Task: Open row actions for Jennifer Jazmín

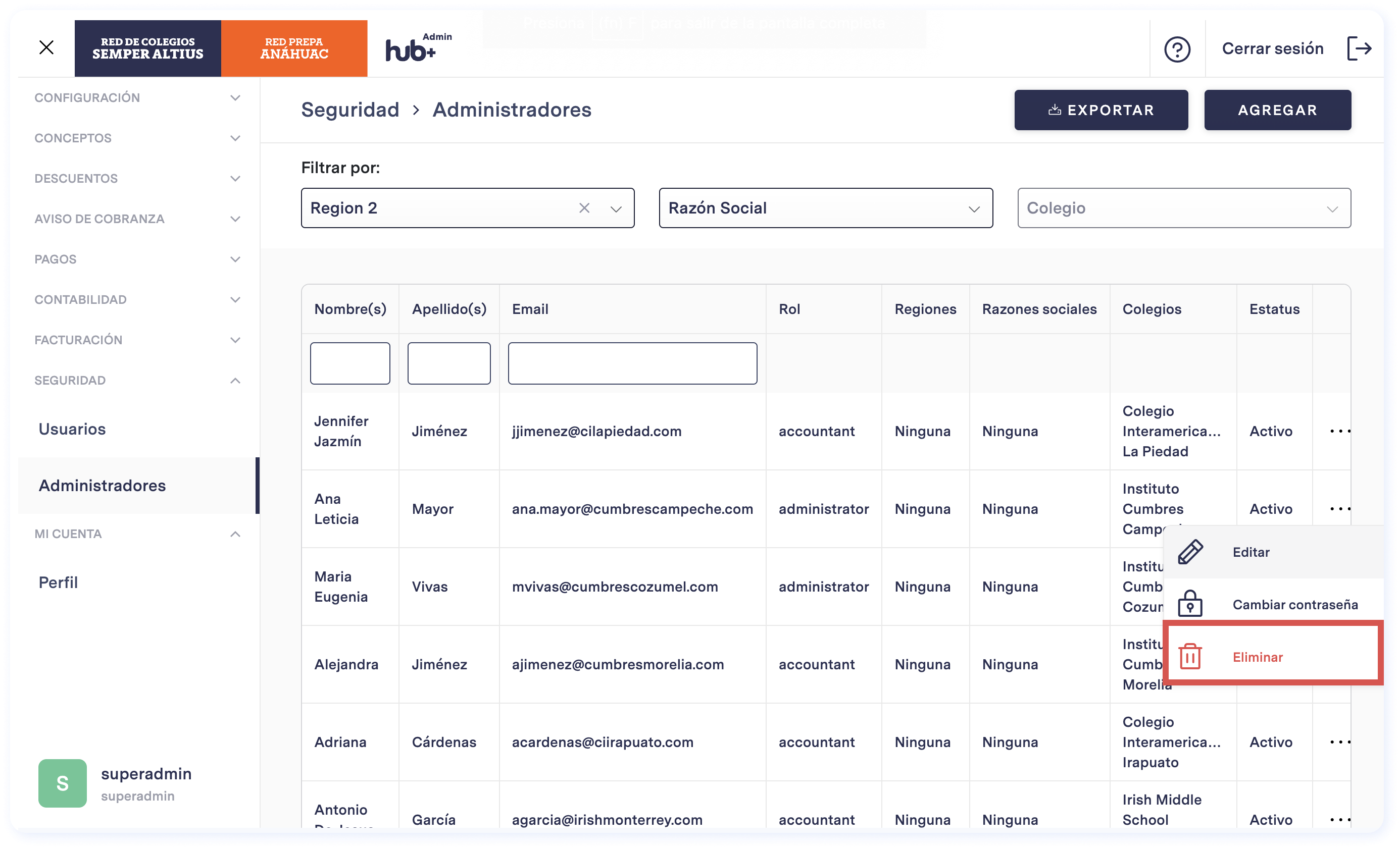Action: [x=1340, y=431]
